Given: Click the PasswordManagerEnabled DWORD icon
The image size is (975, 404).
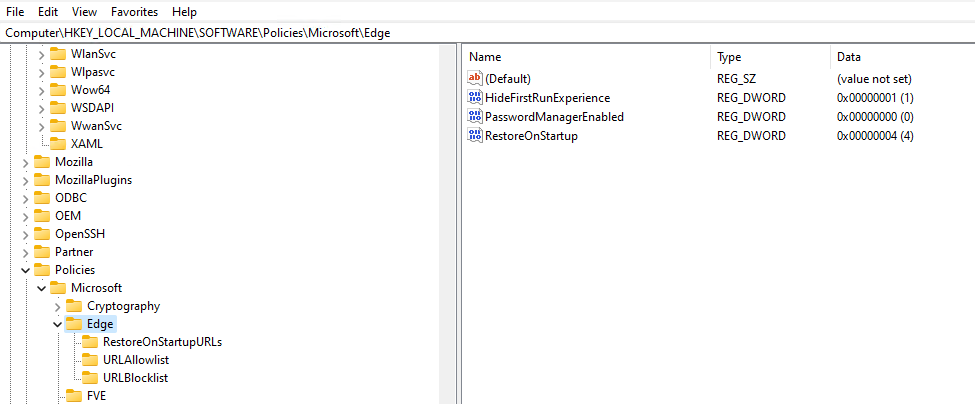Looking at the screenshot, I should pyautogui.click(x=475, y=117).
